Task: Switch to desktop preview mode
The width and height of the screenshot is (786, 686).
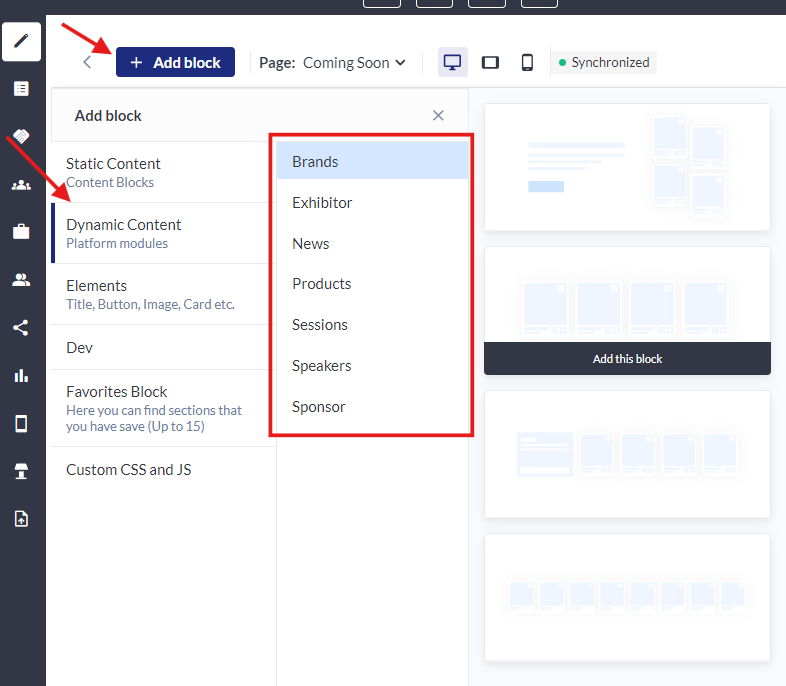Action: (x=453, y=62)
